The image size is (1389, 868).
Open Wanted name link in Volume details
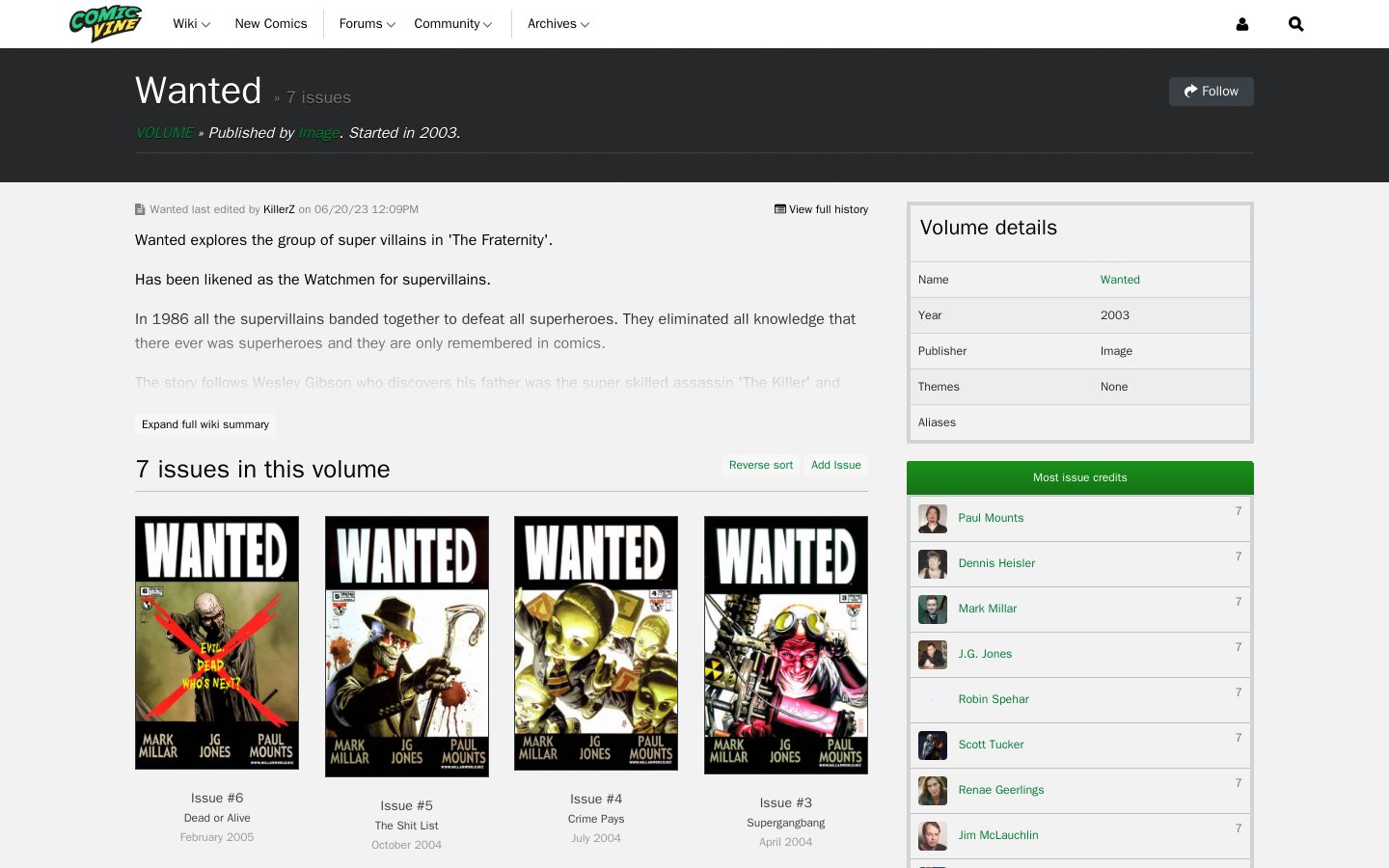click(x=1120, y=280)
